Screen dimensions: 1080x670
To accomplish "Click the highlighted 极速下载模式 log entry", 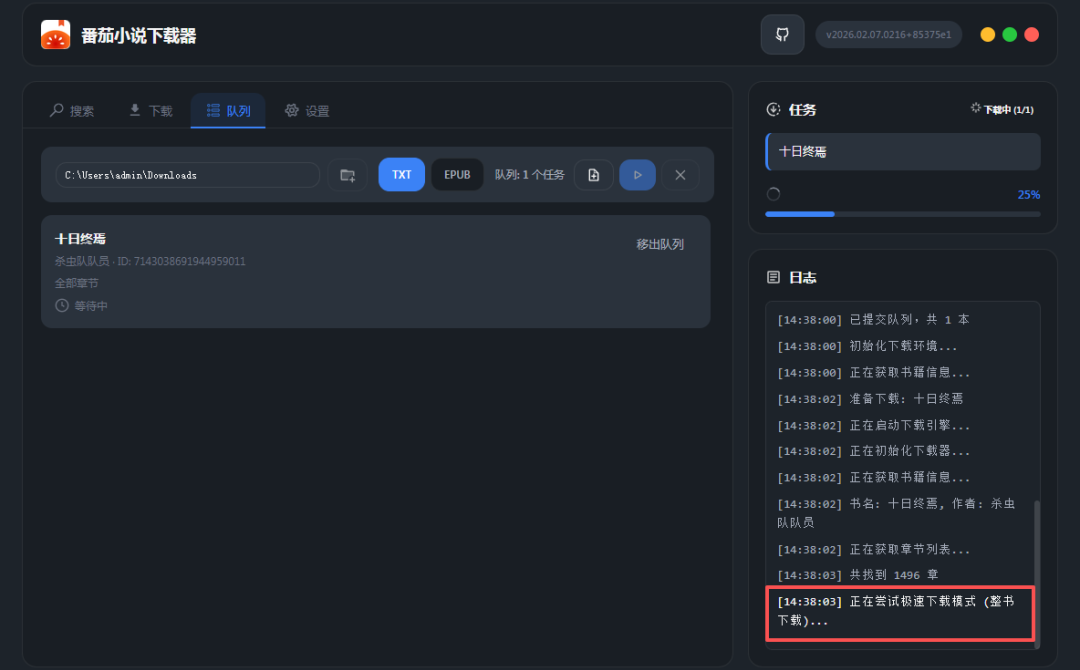I will coord(899,612).
